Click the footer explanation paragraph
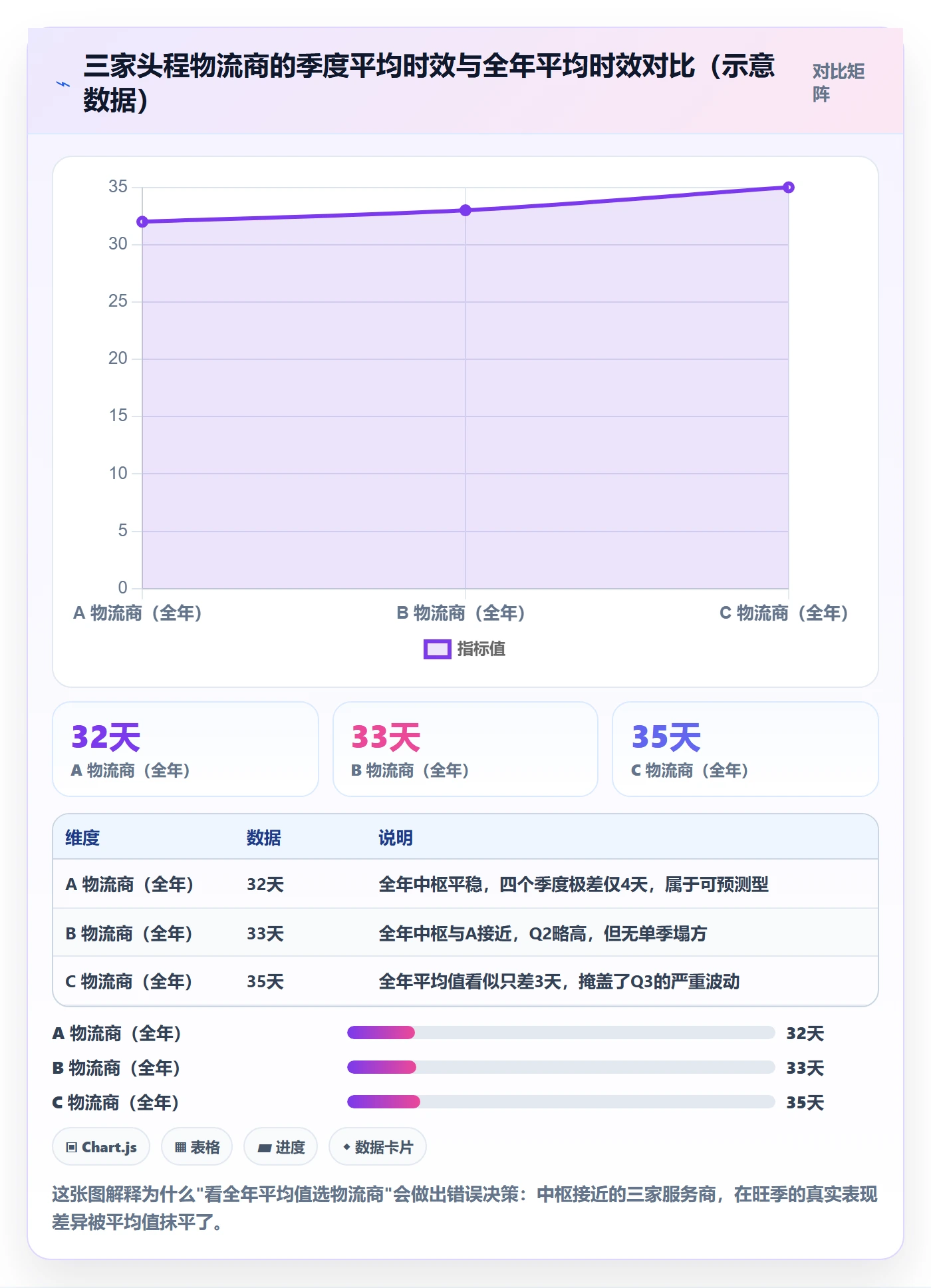The width and height of the screenshot is (931, 1288). tap(465, 1208)
